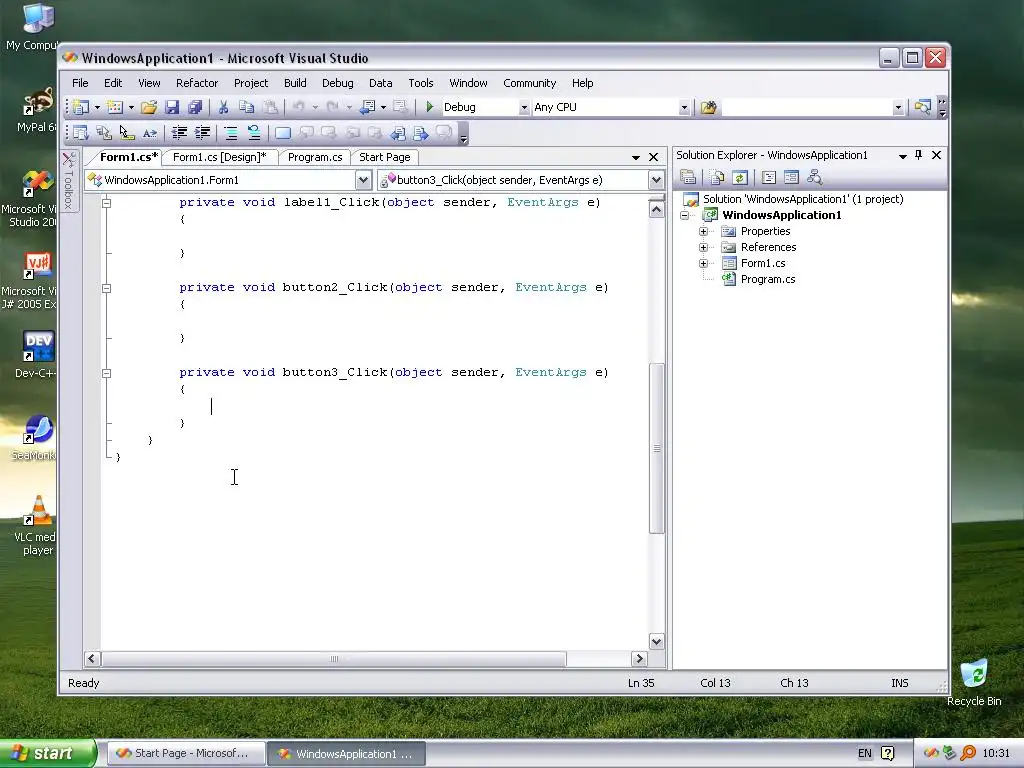Refresh the Solution Explorer

739,177
